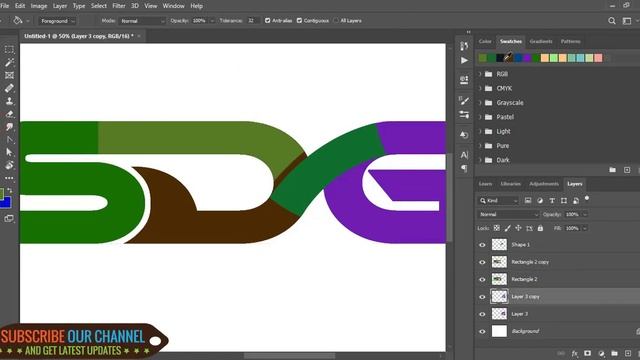The width and height of the screenshot is (640, 360).
Task: Switch to the Gradients tab
Action: click(x=541, y=41)
